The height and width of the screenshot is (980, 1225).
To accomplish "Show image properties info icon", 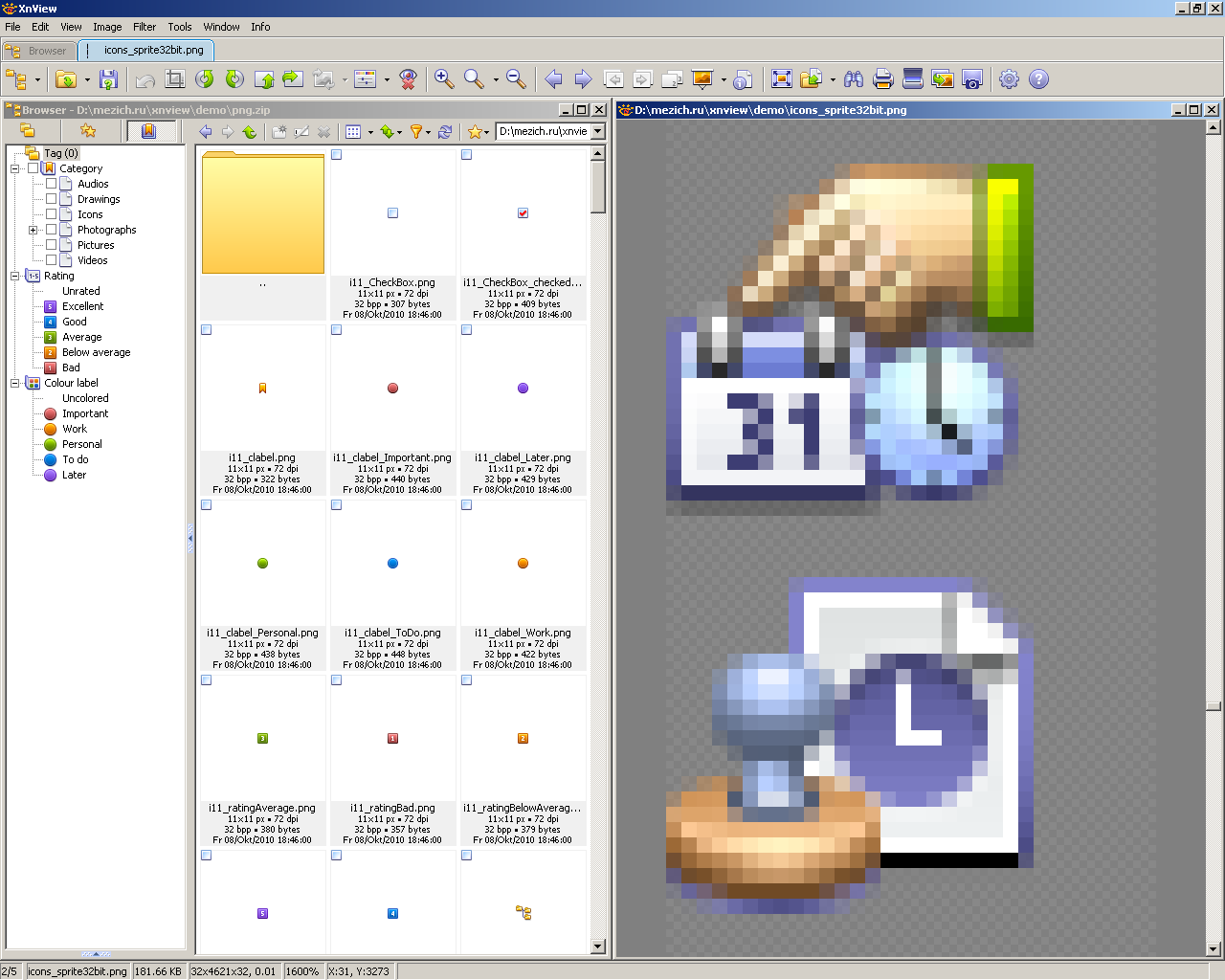I will click(x=744, y=79).
